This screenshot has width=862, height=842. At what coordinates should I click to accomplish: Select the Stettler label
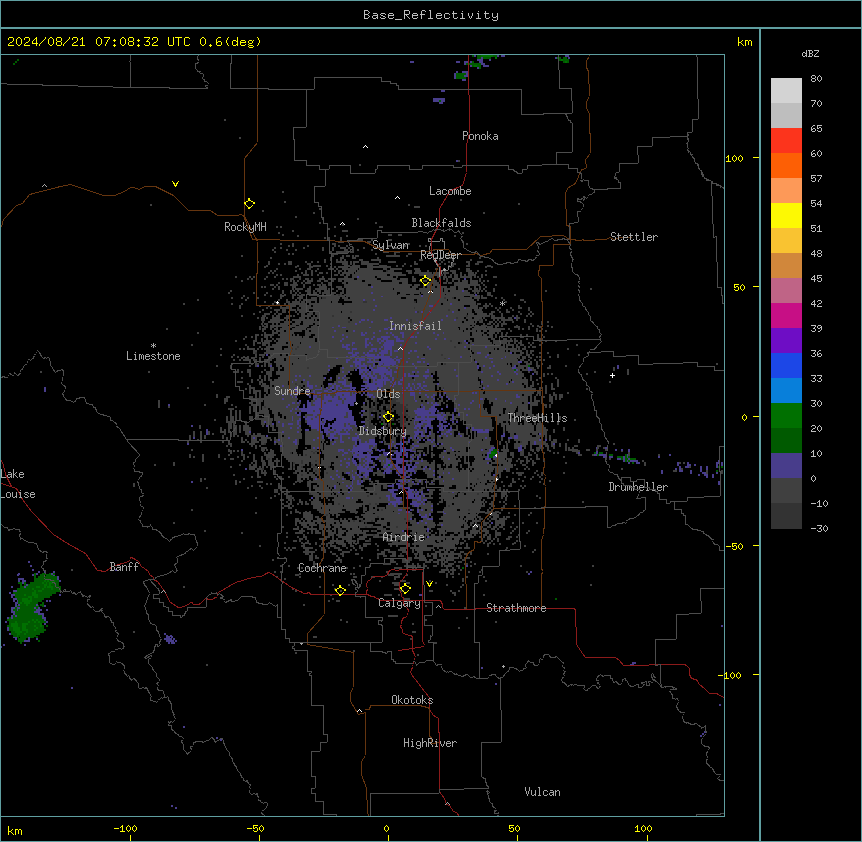[x=634, y=237]
